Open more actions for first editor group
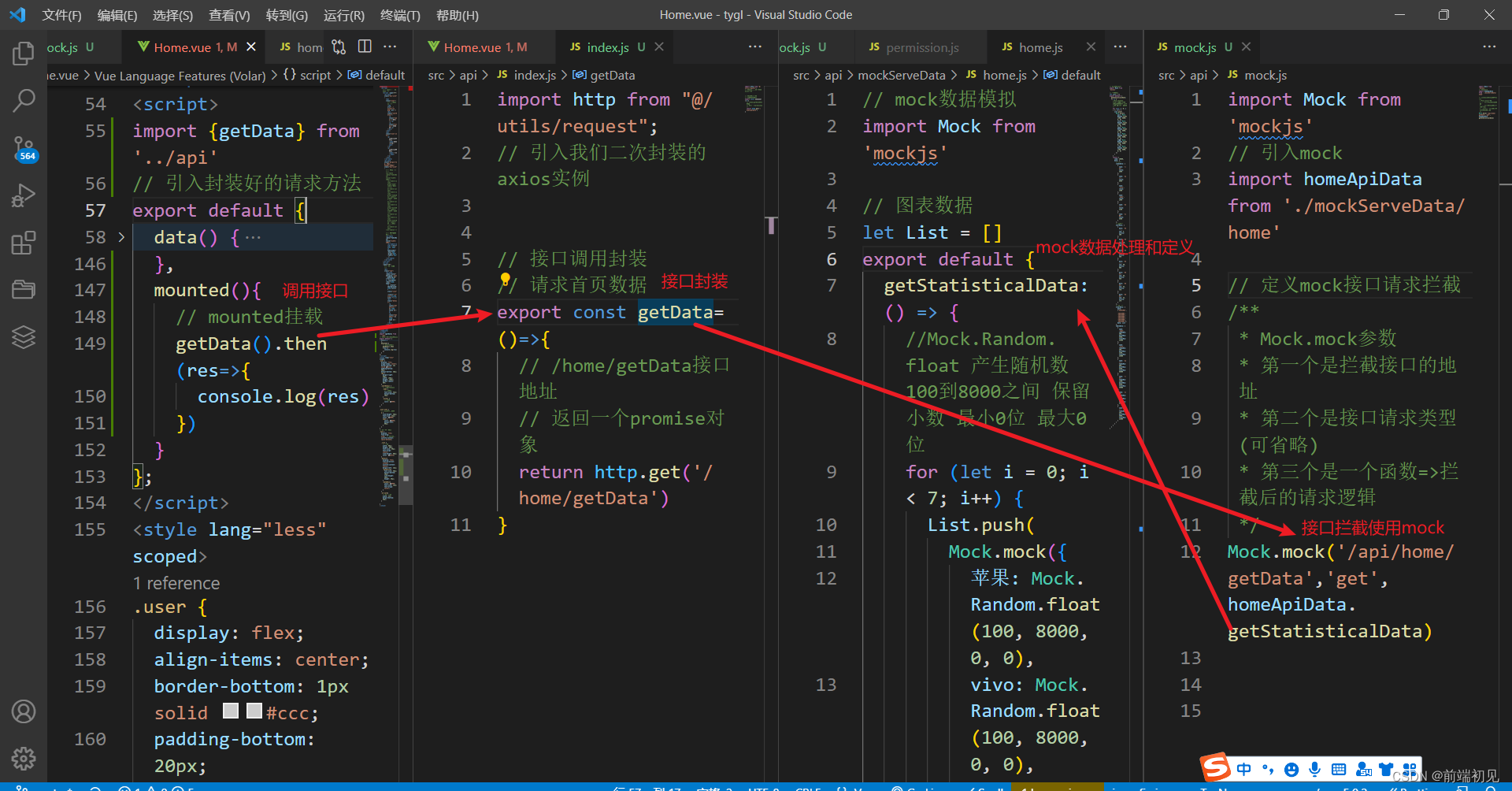The image size is (1512, 791). pyautogui.click(x=390, y=46)
